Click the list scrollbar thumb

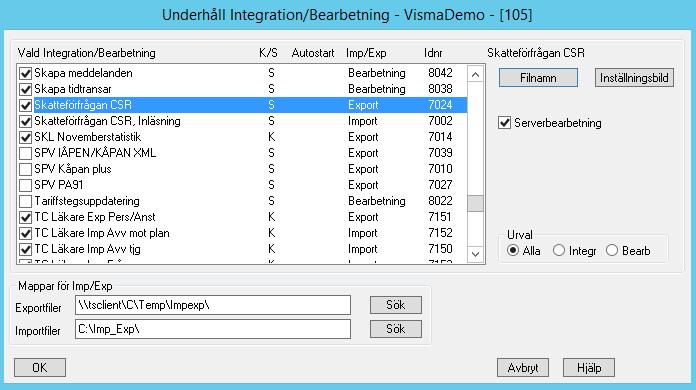tap(475, 204)
